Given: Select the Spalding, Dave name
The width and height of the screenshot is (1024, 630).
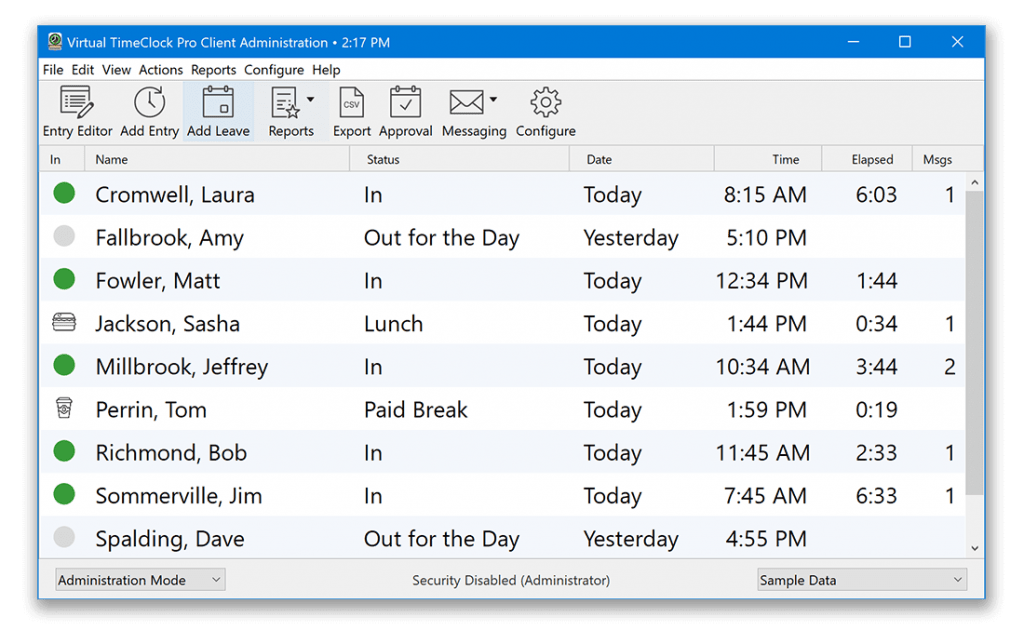Looking at the screenshot, I should click(170, 539).
